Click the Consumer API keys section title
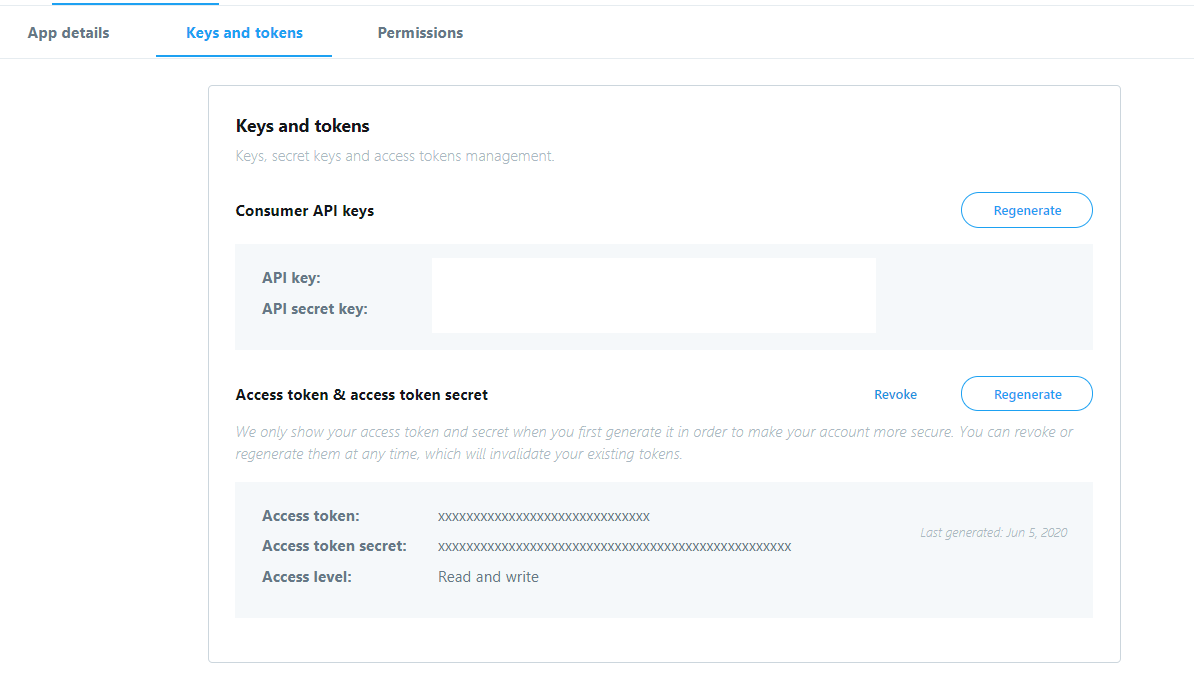The image size is (1194, 683). pyautogui.click(x=305, y=210)
